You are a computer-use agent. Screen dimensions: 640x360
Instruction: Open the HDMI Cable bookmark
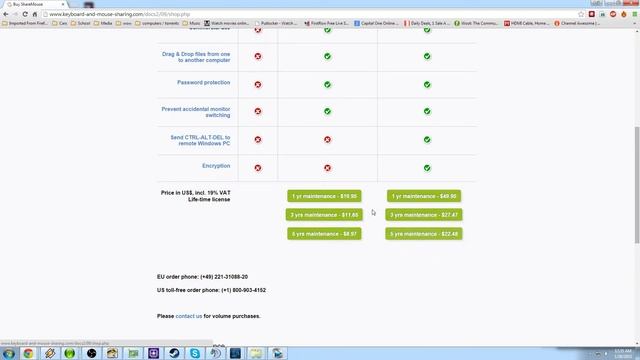tap(527, 23)
